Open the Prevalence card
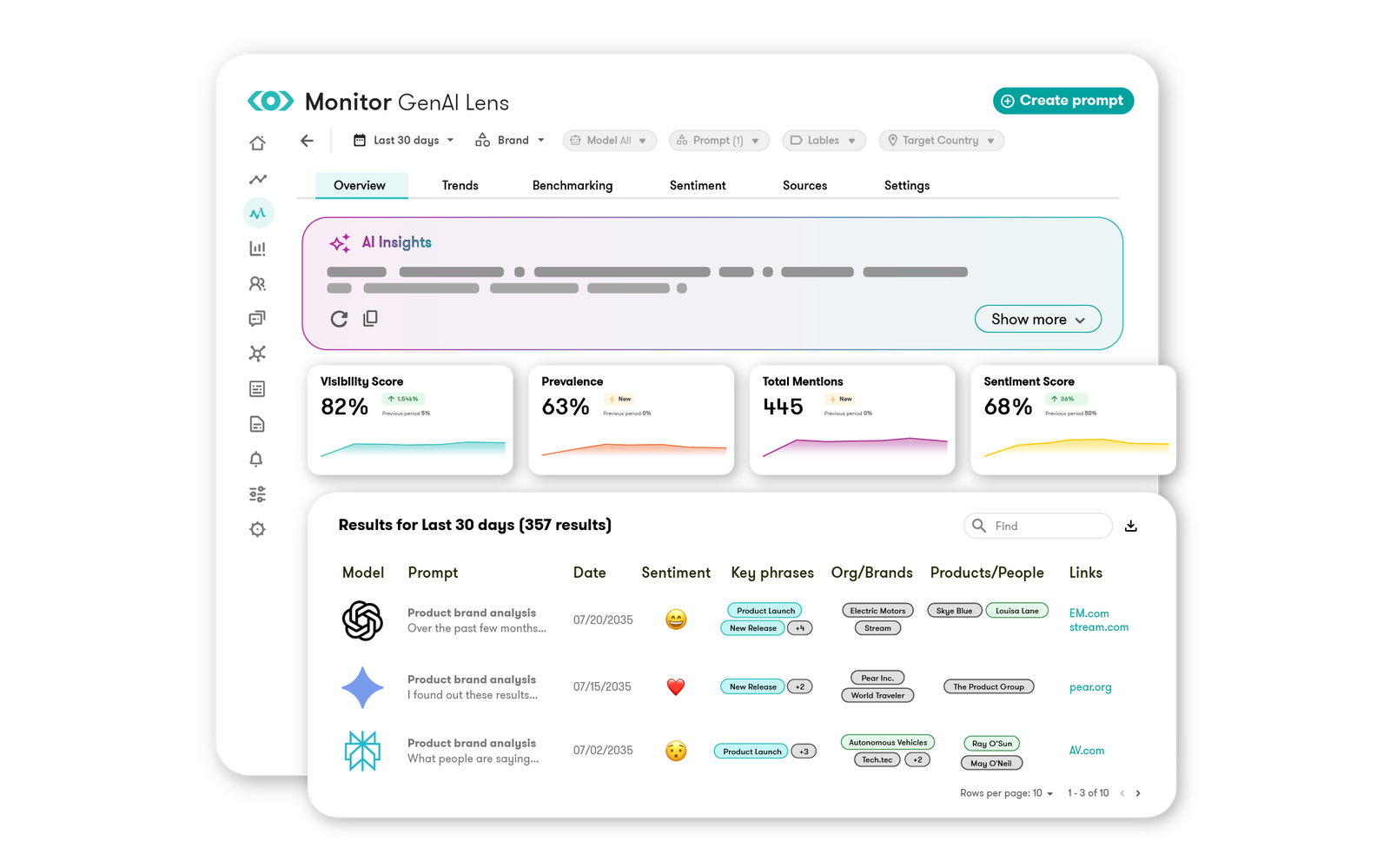The image size is (1390, 868). [632, 420]
